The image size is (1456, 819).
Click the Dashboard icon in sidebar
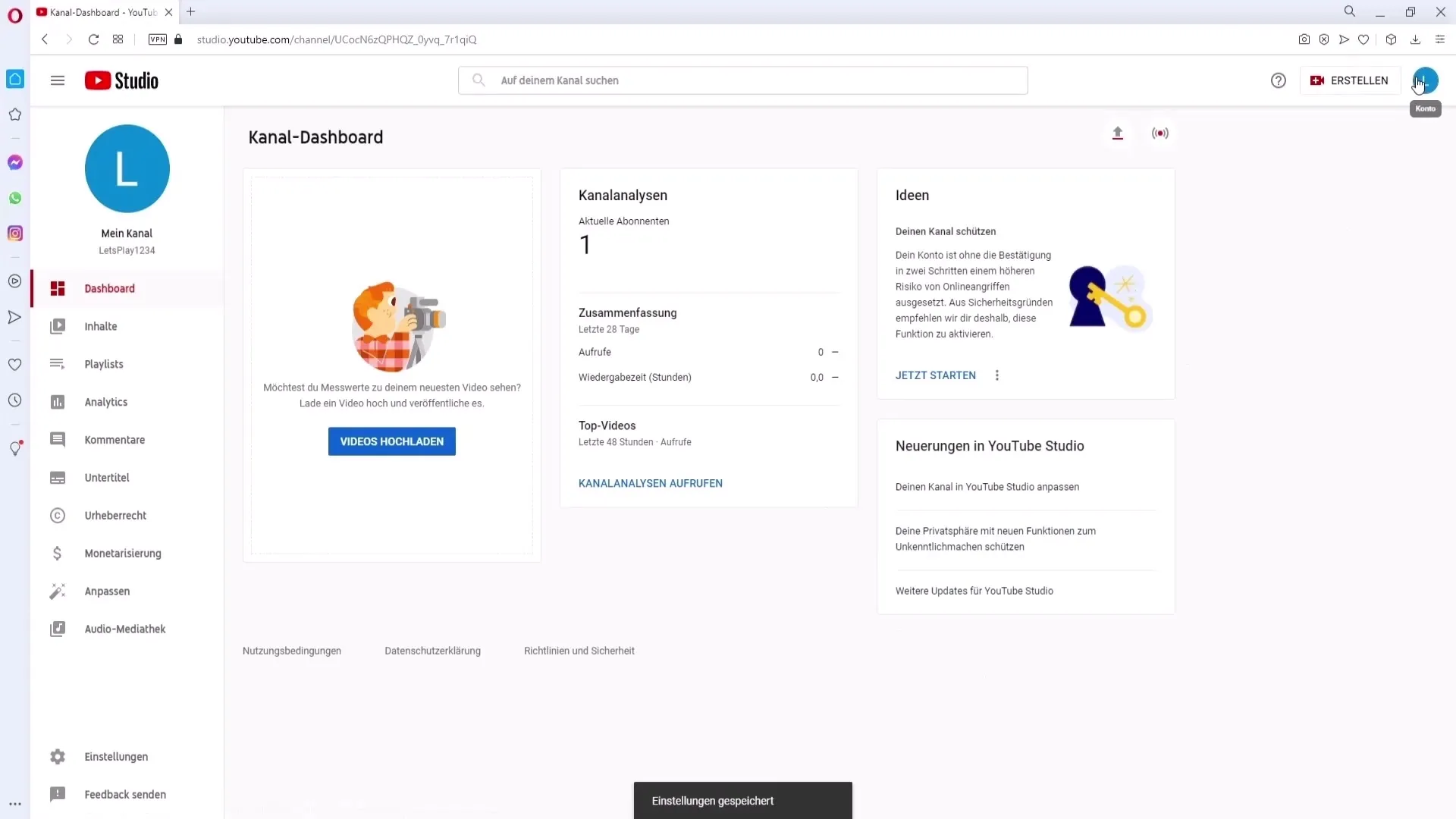57,288
